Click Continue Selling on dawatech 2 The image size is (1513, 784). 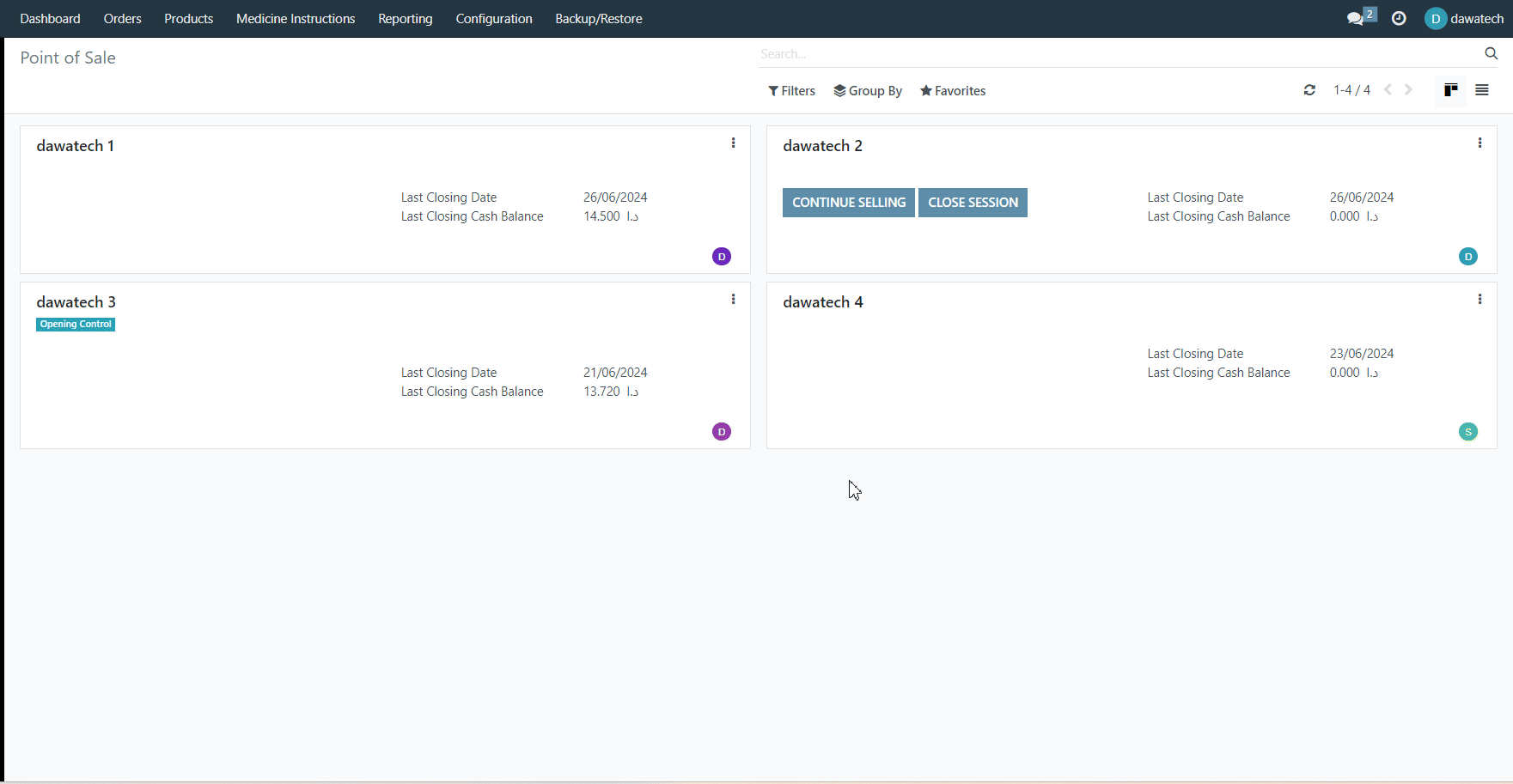tap(849, 203)
